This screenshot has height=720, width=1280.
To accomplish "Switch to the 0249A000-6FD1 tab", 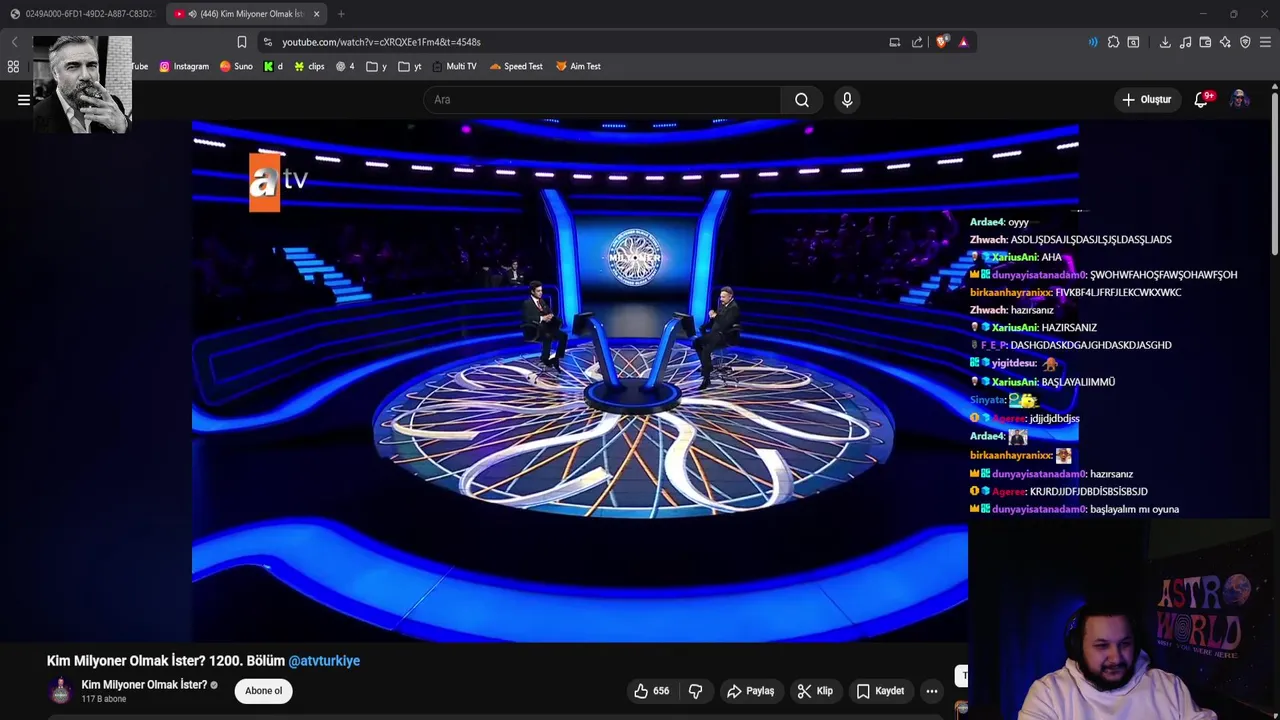I will click(x=82, y=14).
